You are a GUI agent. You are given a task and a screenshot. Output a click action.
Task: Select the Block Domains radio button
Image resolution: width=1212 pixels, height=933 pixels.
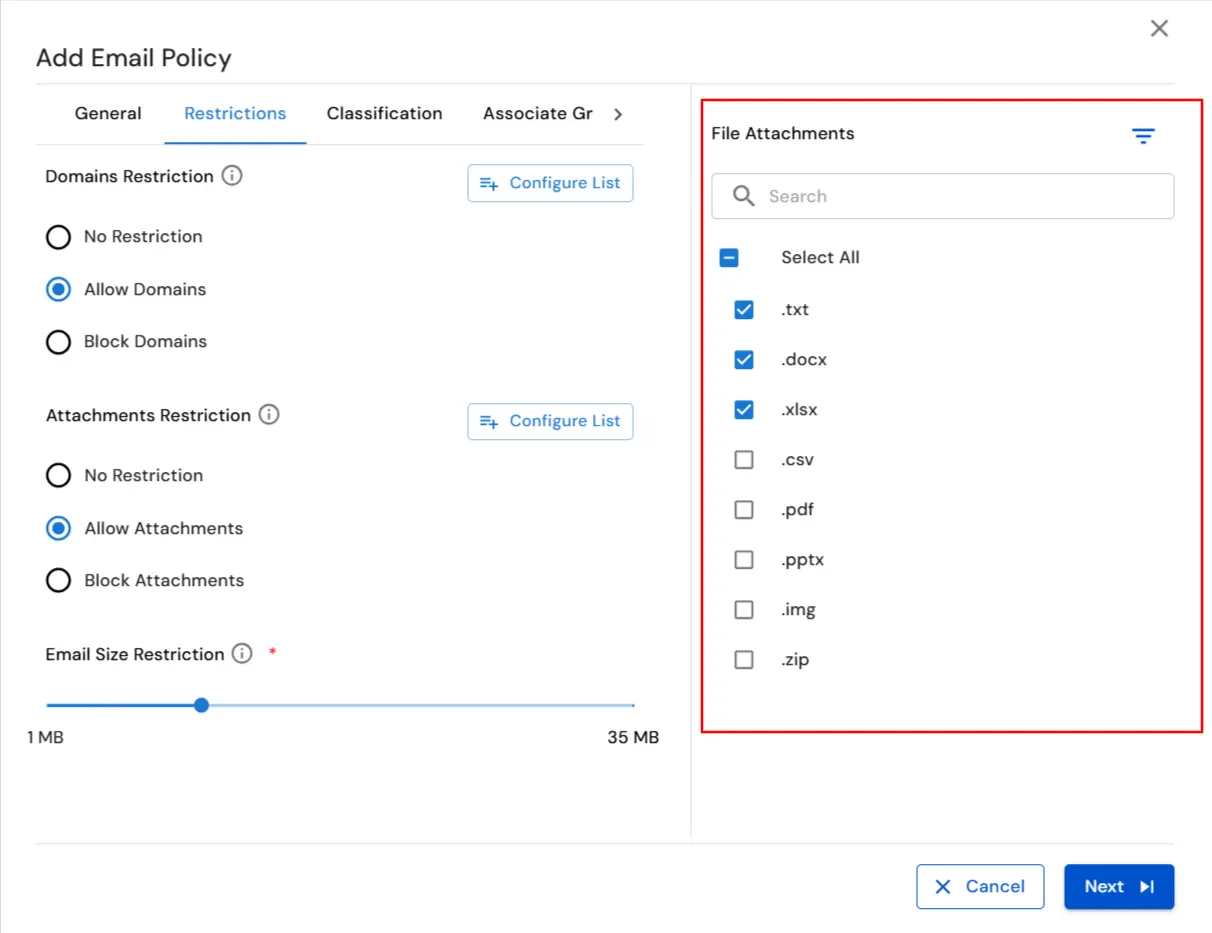click(58, 341)
